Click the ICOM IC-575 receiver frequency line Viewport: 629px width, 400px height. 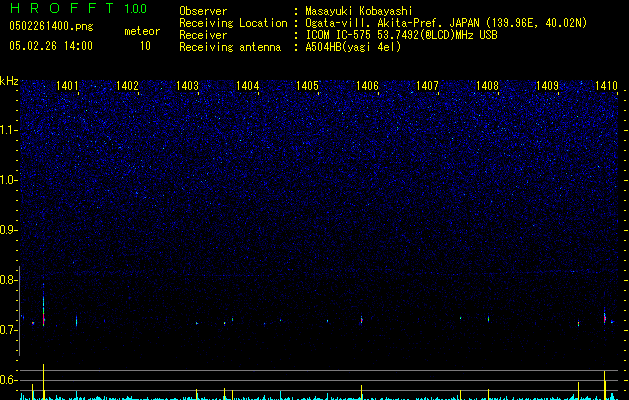point(401,35)
